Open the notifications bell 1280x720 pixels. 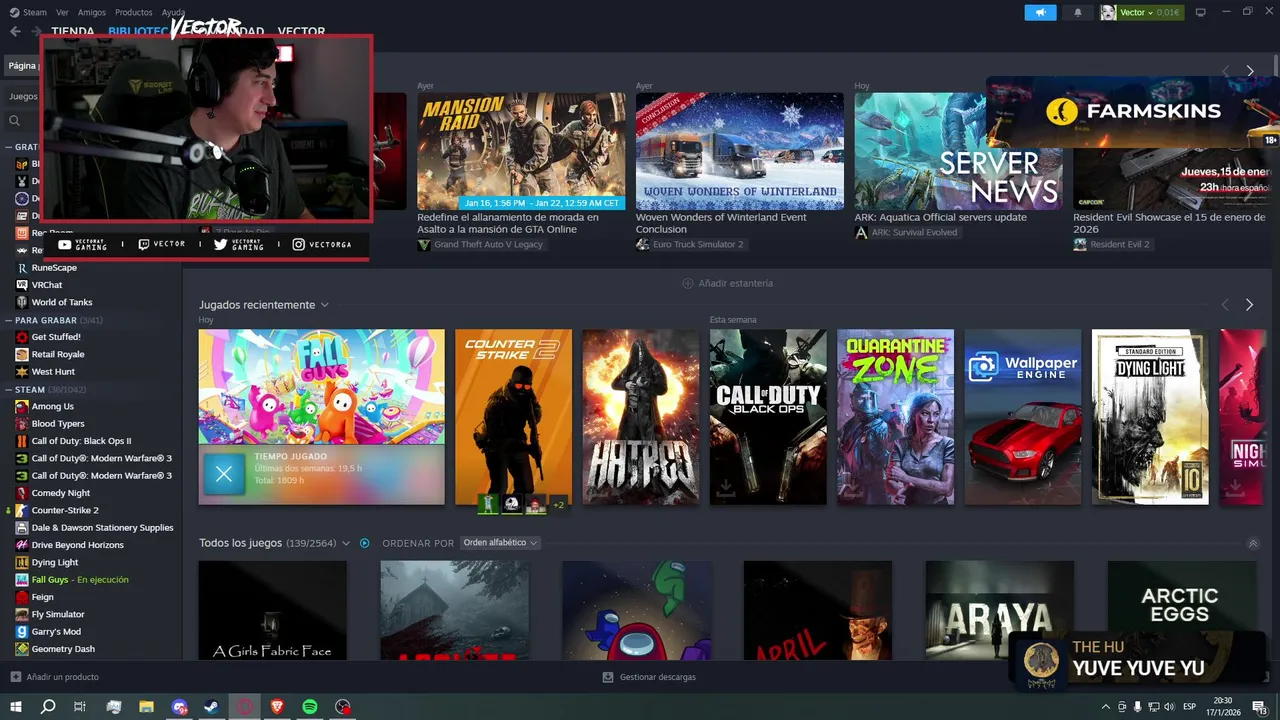click(1078, 12)
